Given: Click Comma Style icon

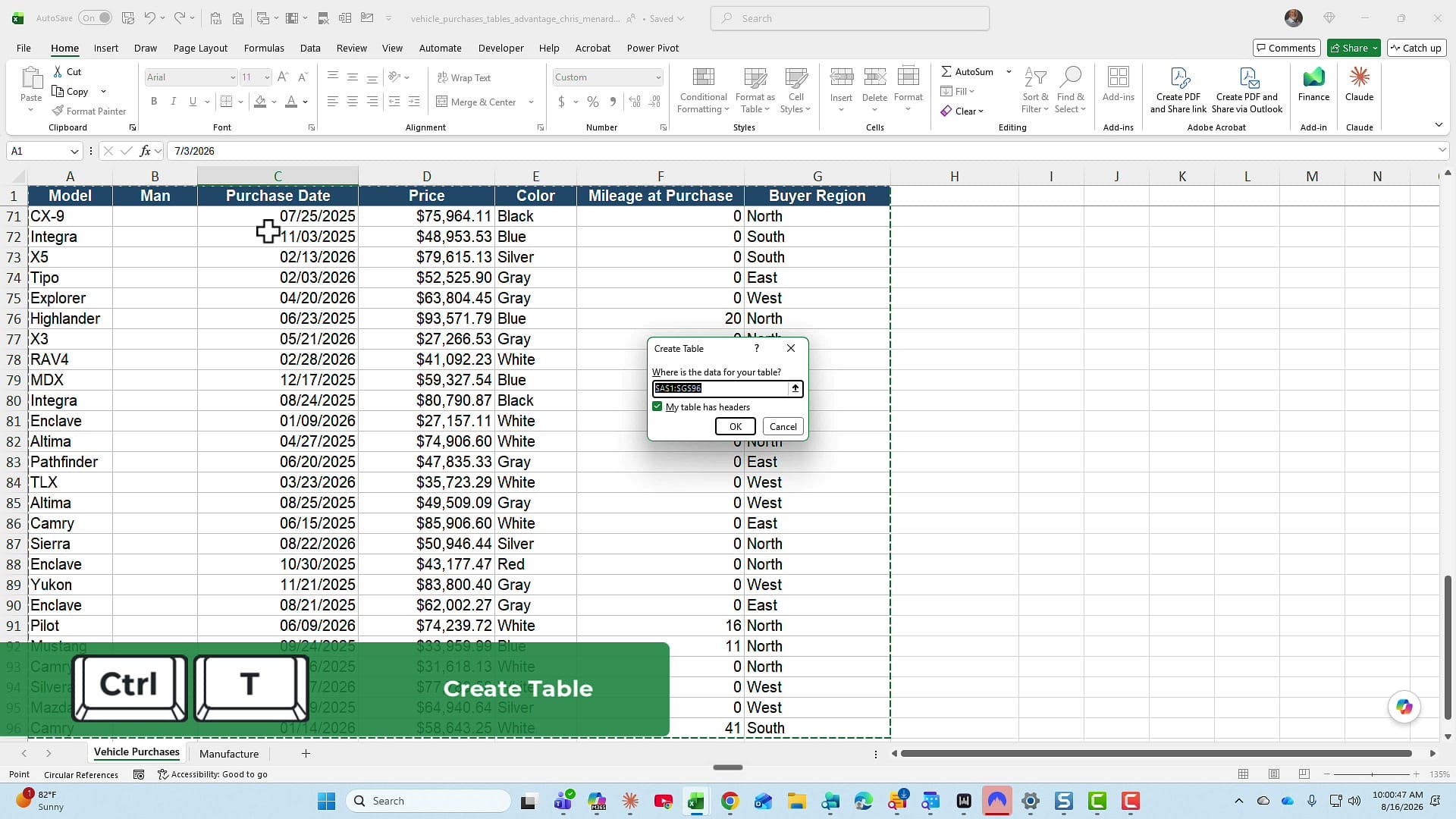Looking at the screenshot, I should [613, 102].
